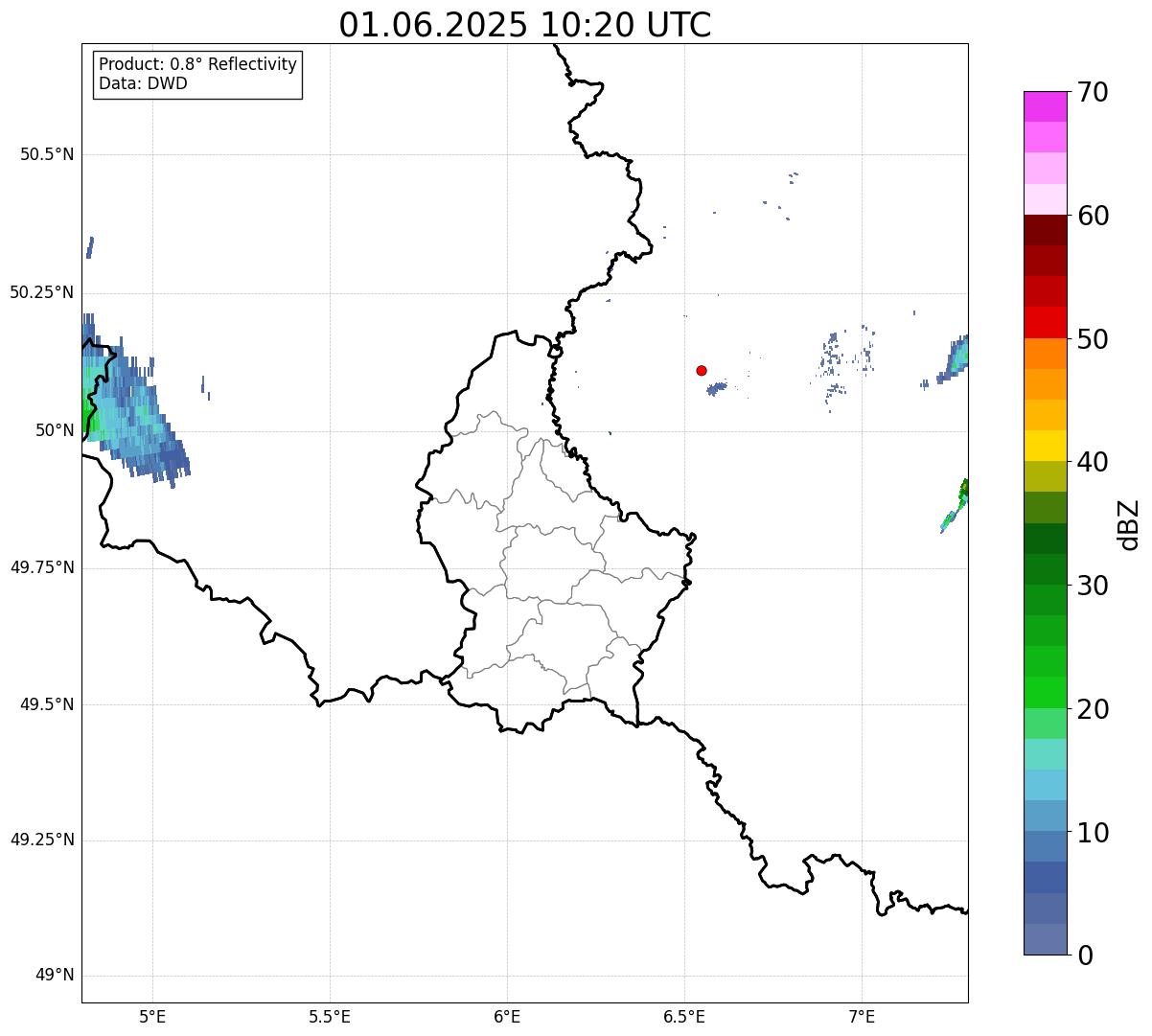Click the latitude label 50.25°N
Screen dimensions: 1152x1036
[42, 292]
